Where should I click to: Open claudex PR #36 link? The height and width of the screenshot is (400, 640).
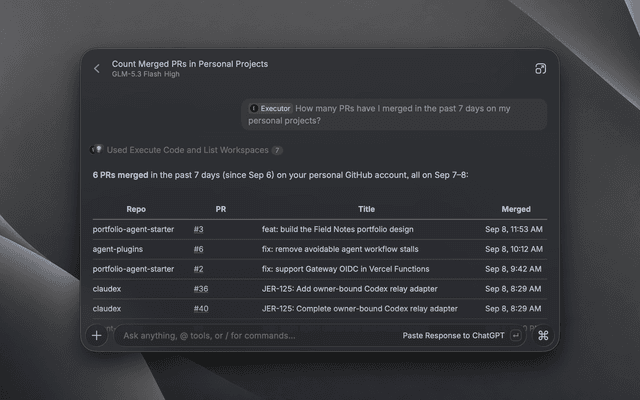click(201, 289)
